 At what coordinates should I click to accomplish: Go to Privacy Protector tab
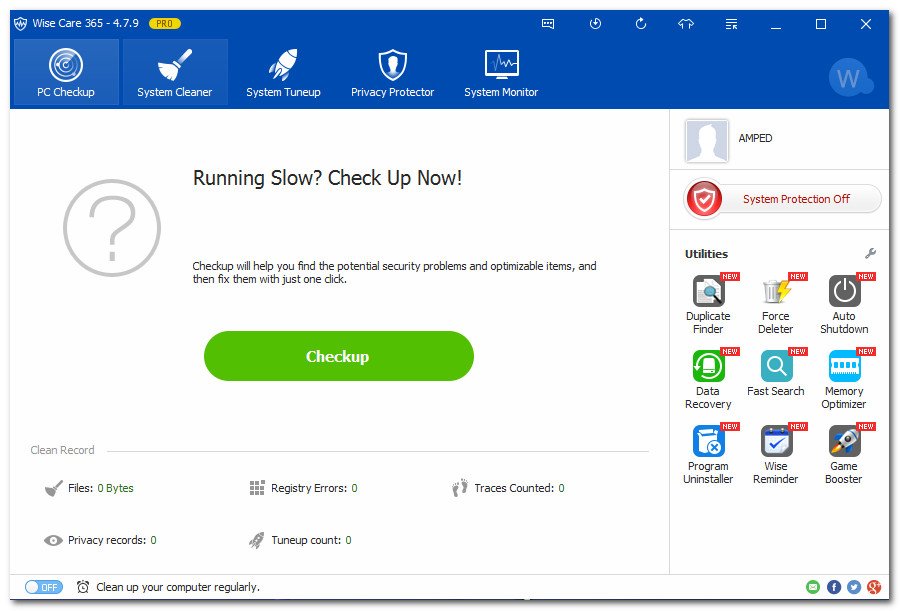point(393,72)
